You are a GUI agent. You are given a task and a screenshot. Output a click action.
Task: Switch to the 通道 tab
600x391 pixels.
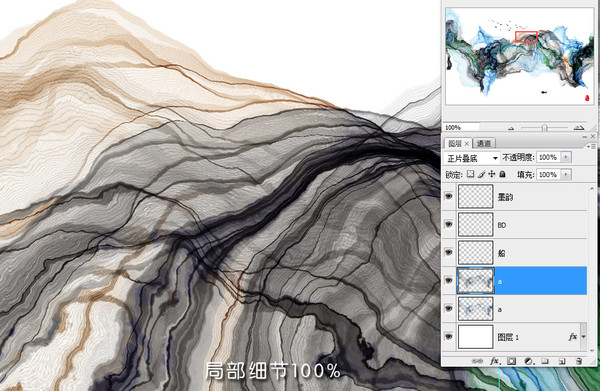484,143
